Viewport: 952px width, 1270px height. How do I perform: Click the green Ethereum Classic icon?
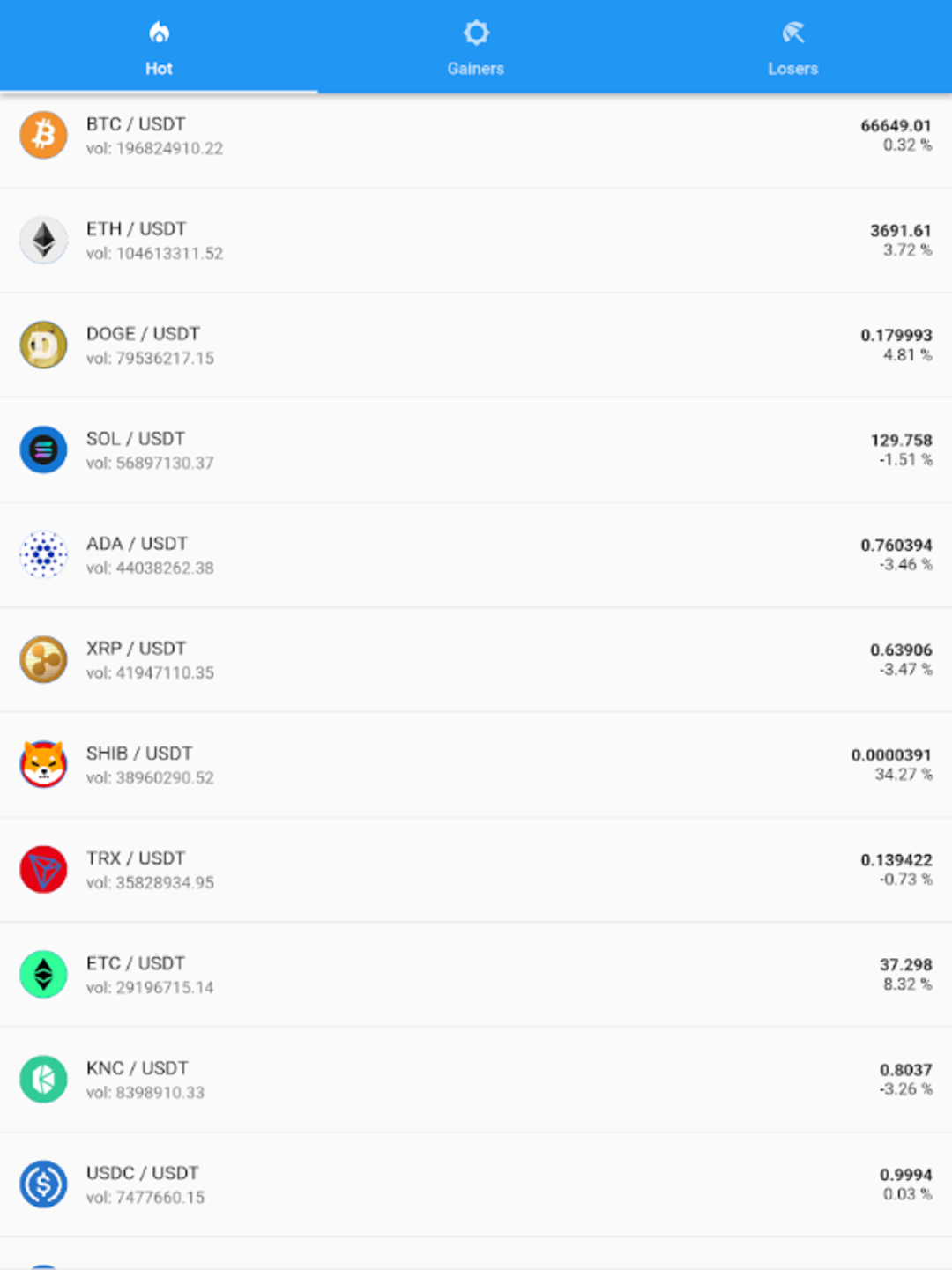[x=43, y=974]
